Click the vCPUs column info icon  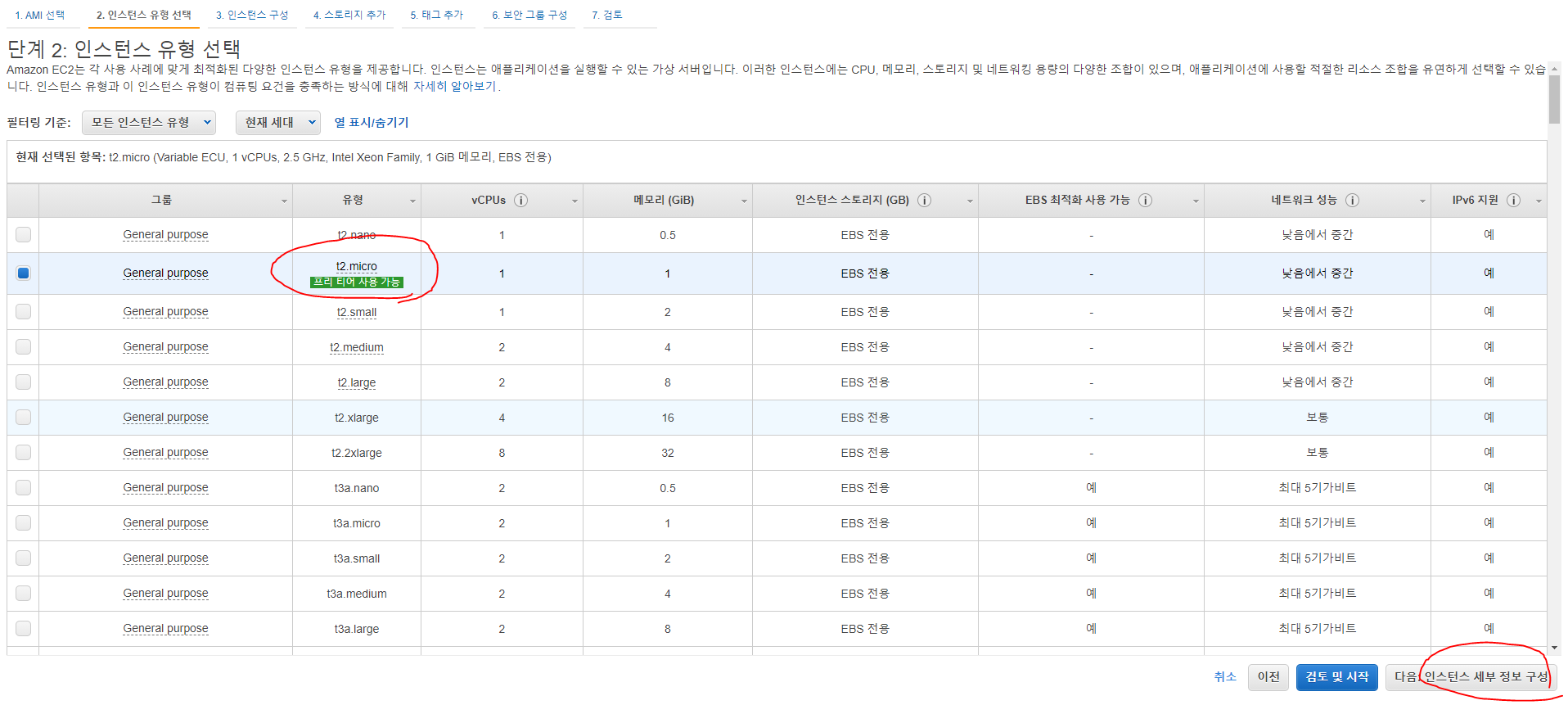(520, 201)
